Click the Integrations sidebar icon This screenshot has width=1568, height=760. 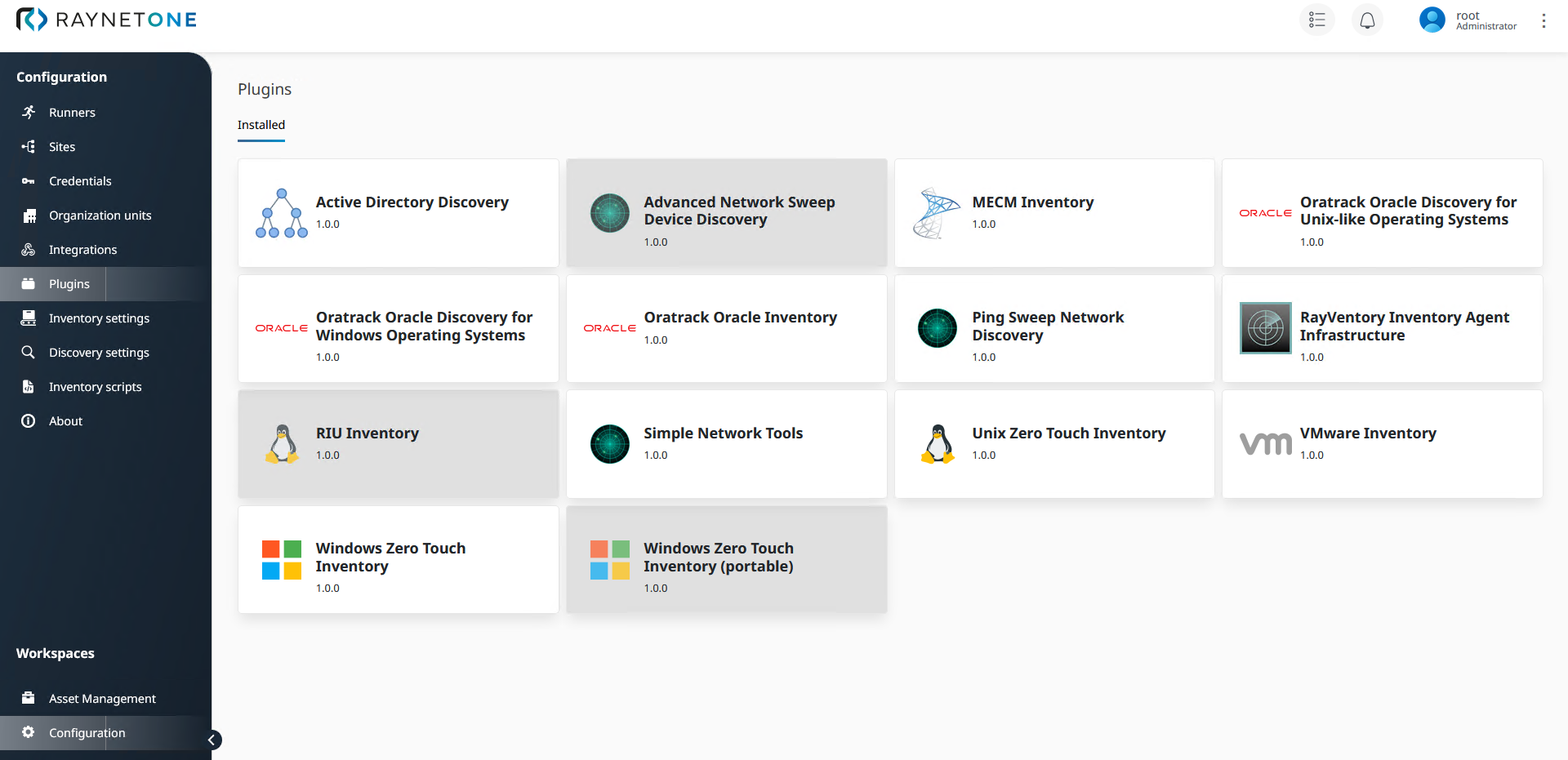click(29, 249)
